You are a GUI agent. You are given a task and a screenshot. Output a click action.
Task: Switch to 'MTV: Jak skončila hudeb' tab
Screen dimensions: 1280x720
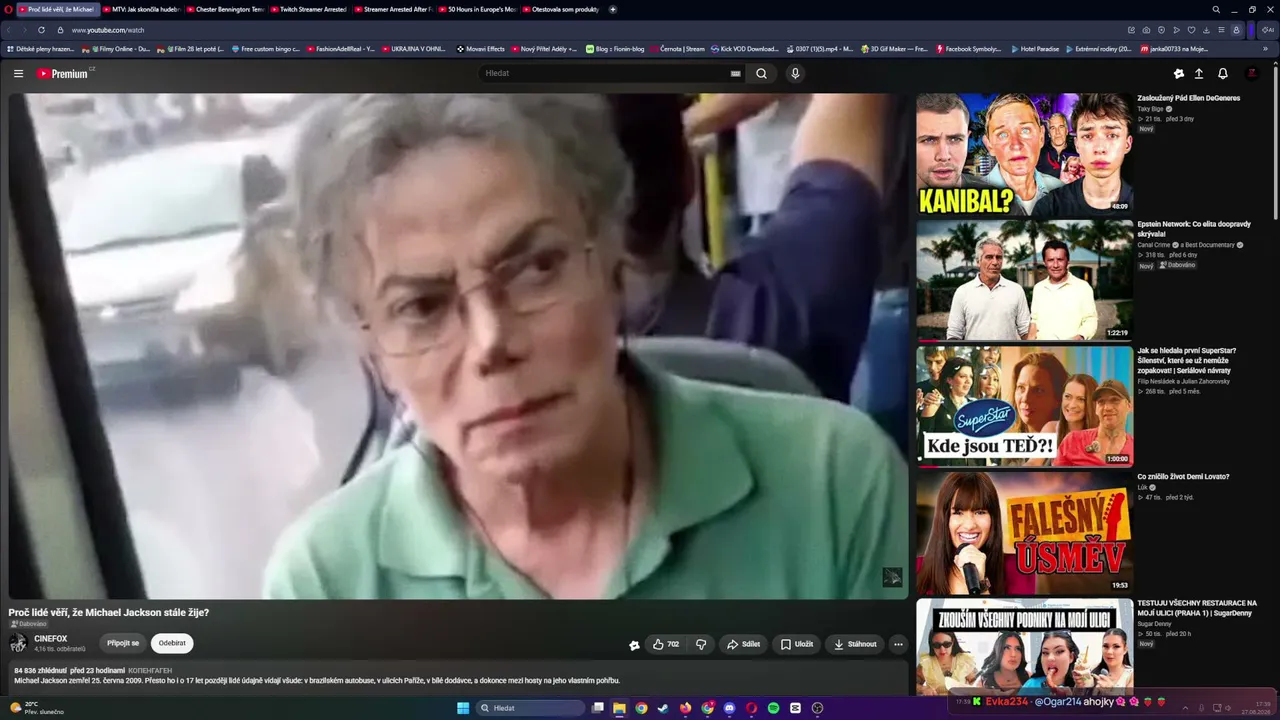[x=140, y=9]
